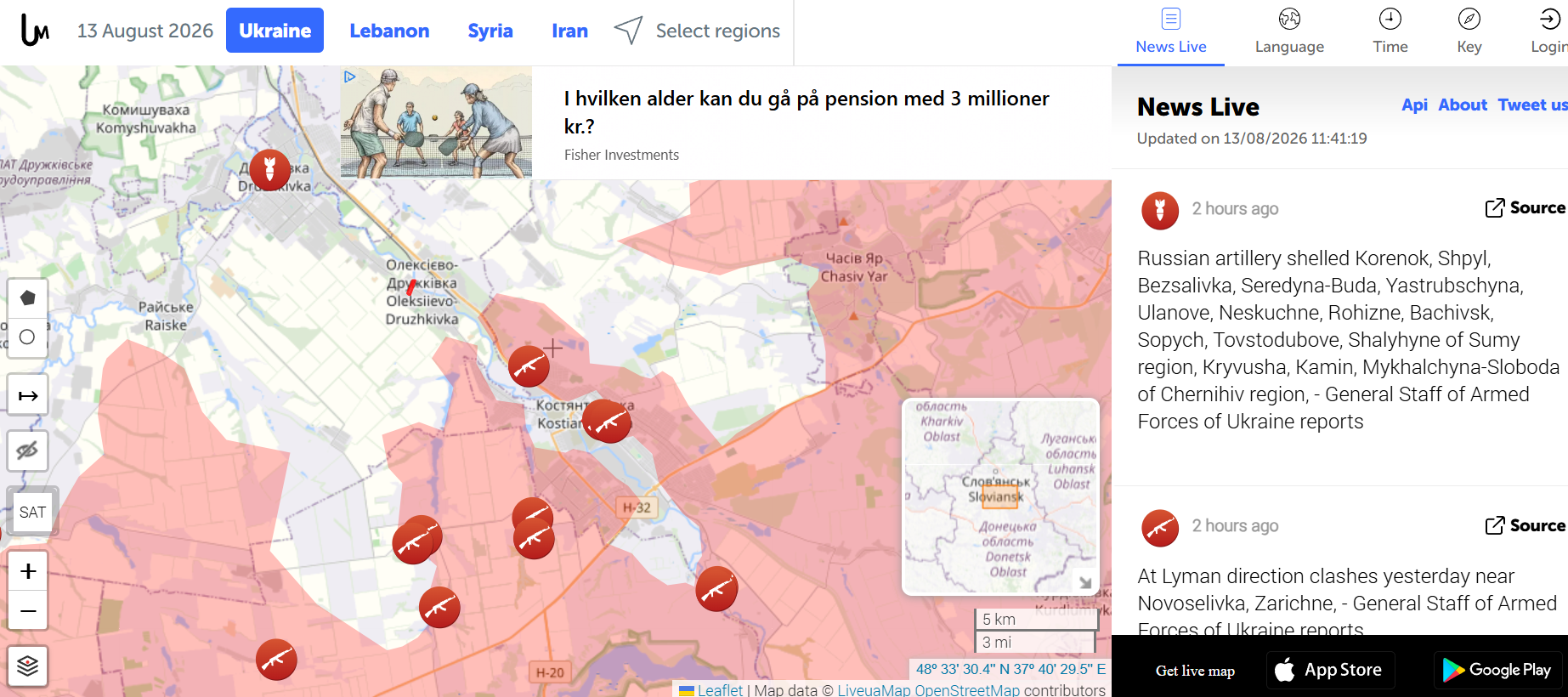Image resolution: width=1568 pixels, height=697 pixels.
Task: Open the Time clock settings
Action: (x=1390, y=32)
